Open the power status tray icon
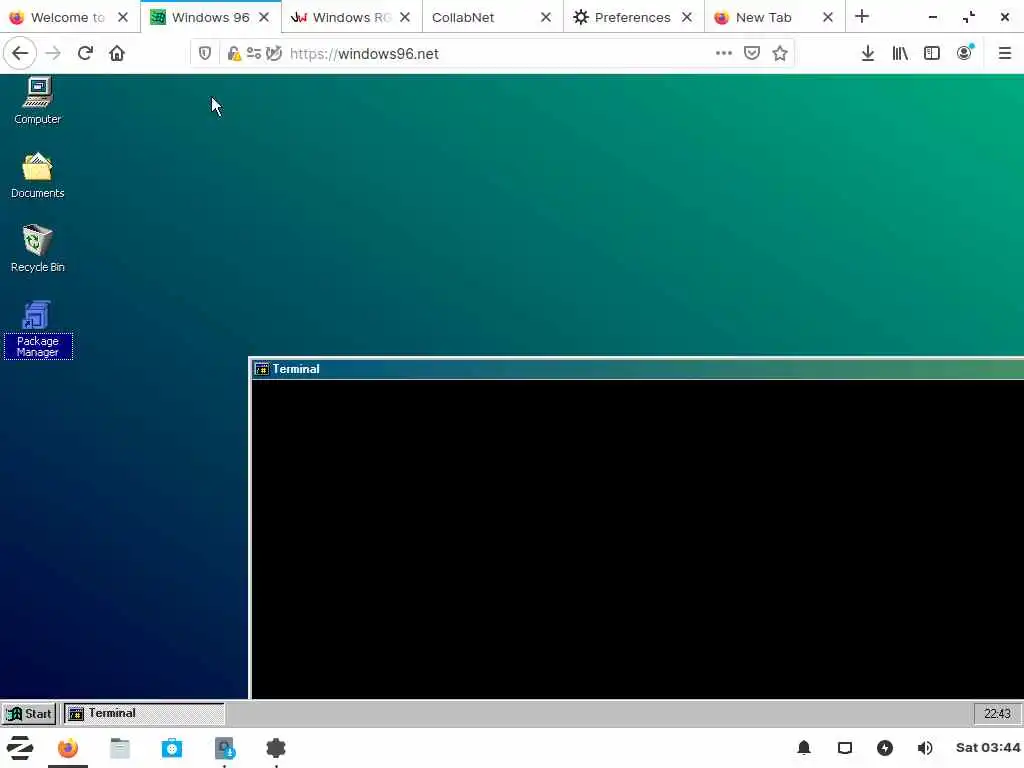 [885, 748]
